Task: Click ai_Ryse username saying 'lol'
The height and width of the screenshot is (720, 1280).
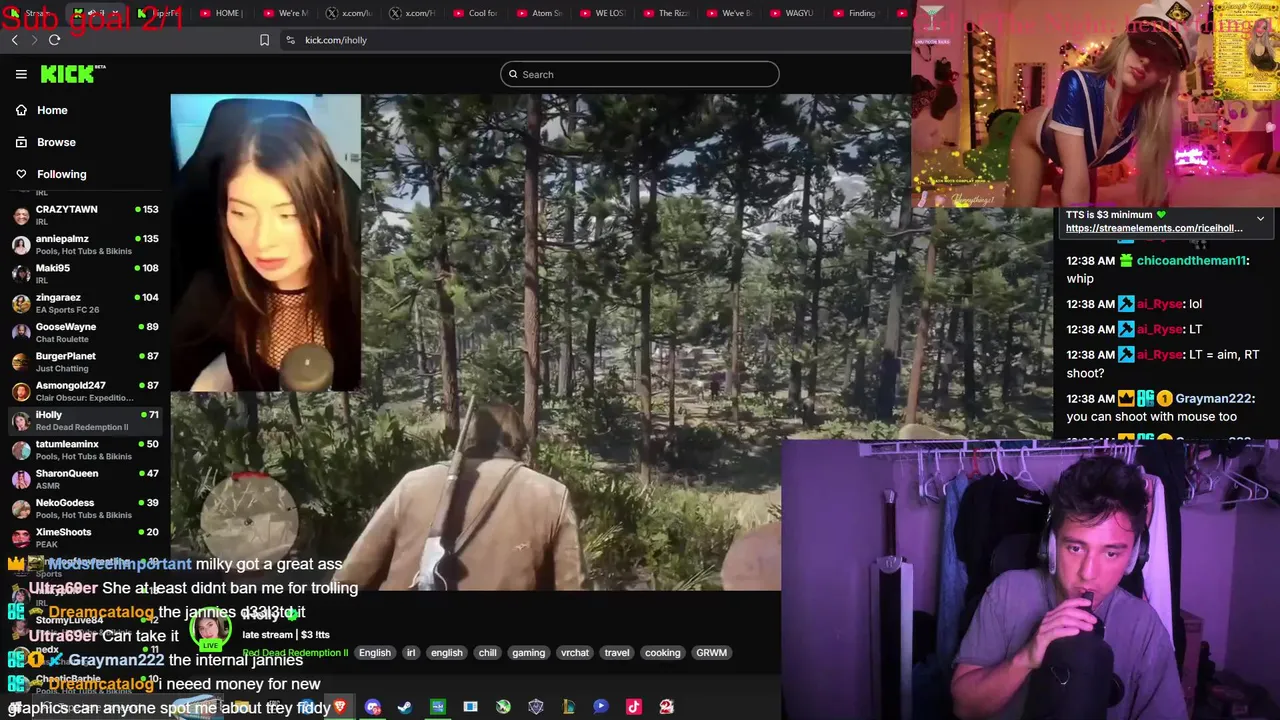Action: [1159, 304]
